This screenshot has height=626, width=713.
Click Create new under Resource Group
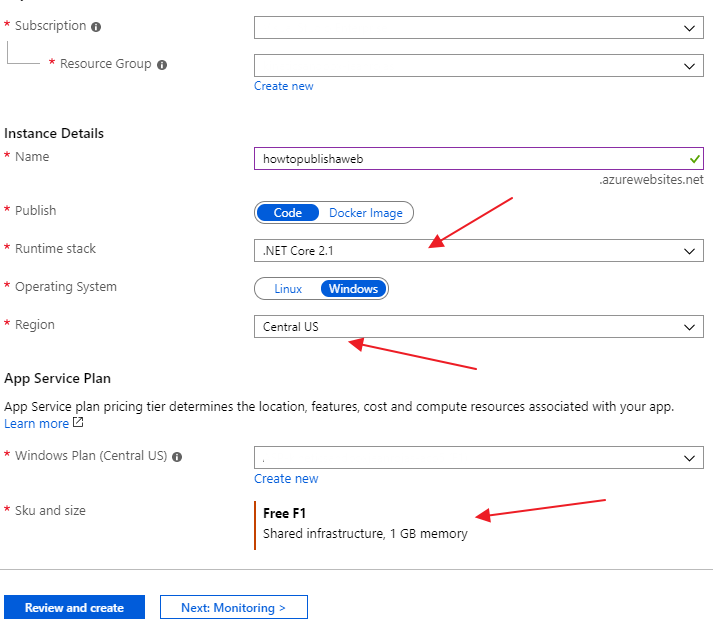[x=284, y=86]
